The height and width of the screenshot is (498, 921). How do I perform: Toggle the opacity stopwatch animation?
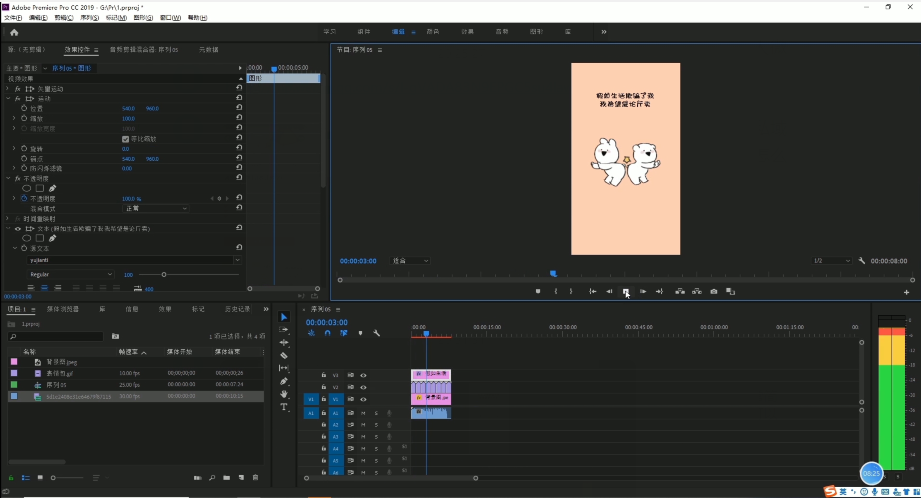click(x=24, y=198)
